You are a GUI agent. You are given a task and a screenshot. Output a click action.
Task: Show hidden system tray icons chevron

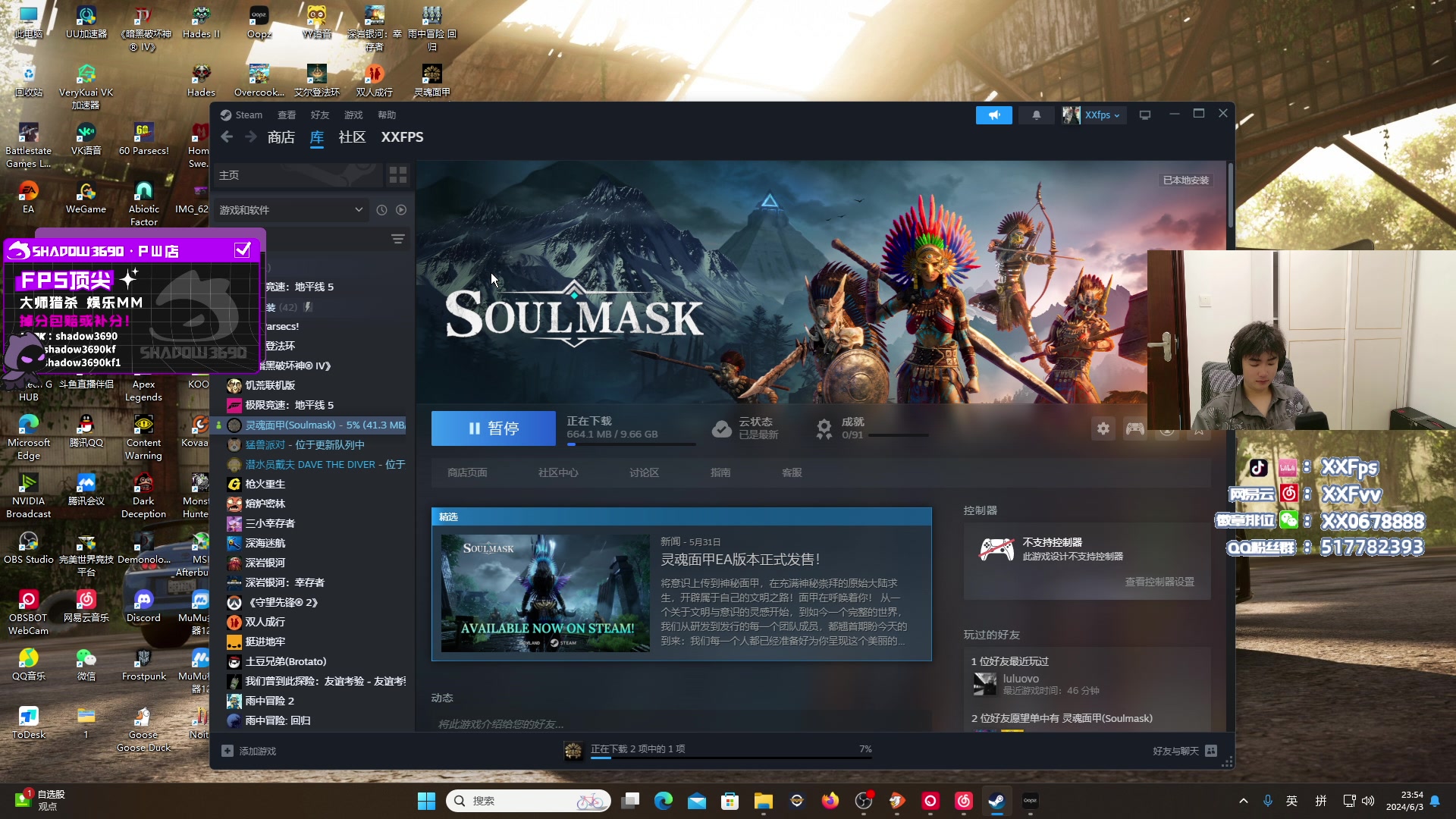point(1243,801)
